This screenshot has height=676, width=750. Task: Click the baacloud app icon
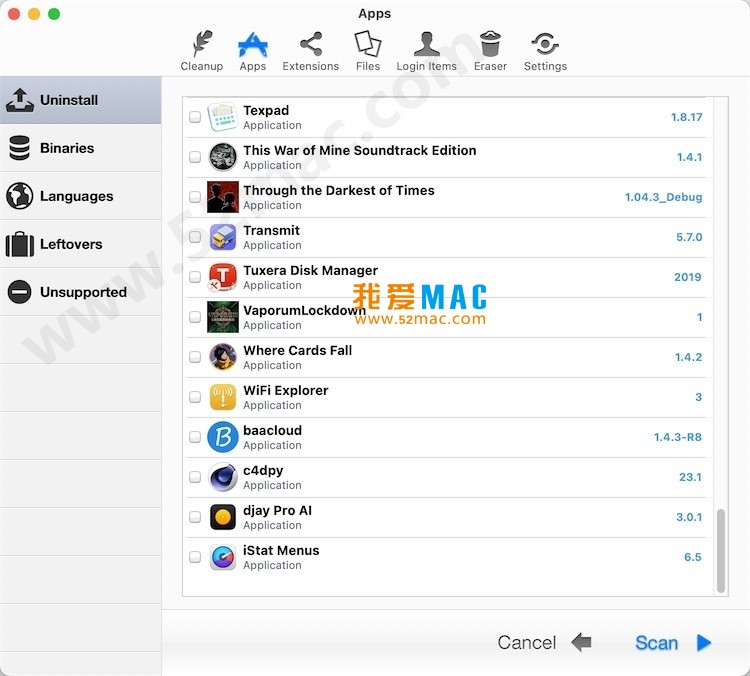222,437
